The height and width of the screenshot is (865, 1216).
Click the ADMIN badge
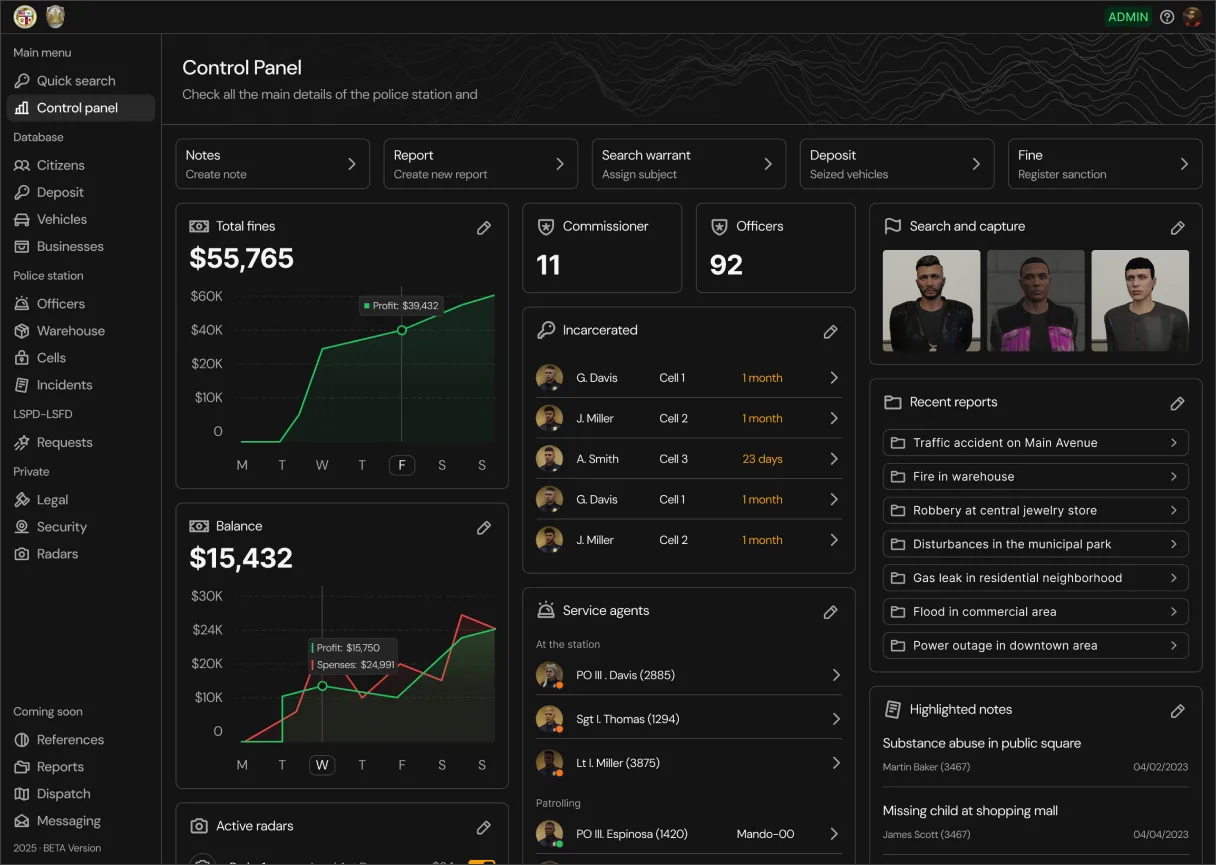pos(1128,17)
